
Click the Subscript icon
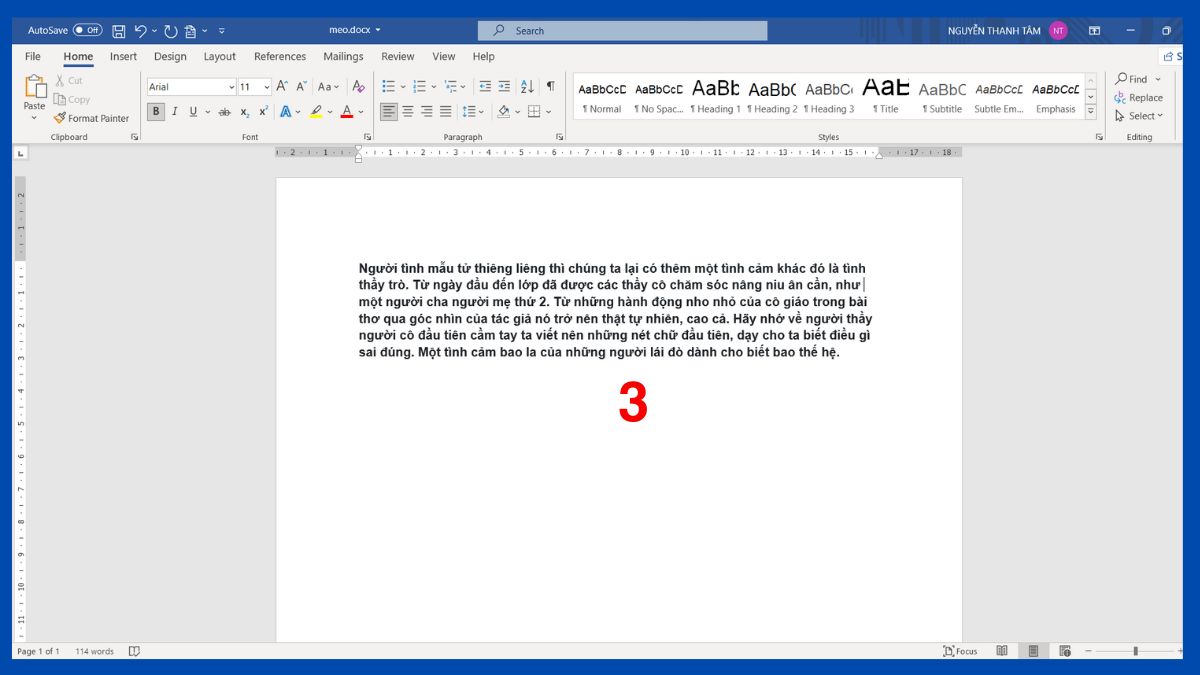(x=245, y=112)
